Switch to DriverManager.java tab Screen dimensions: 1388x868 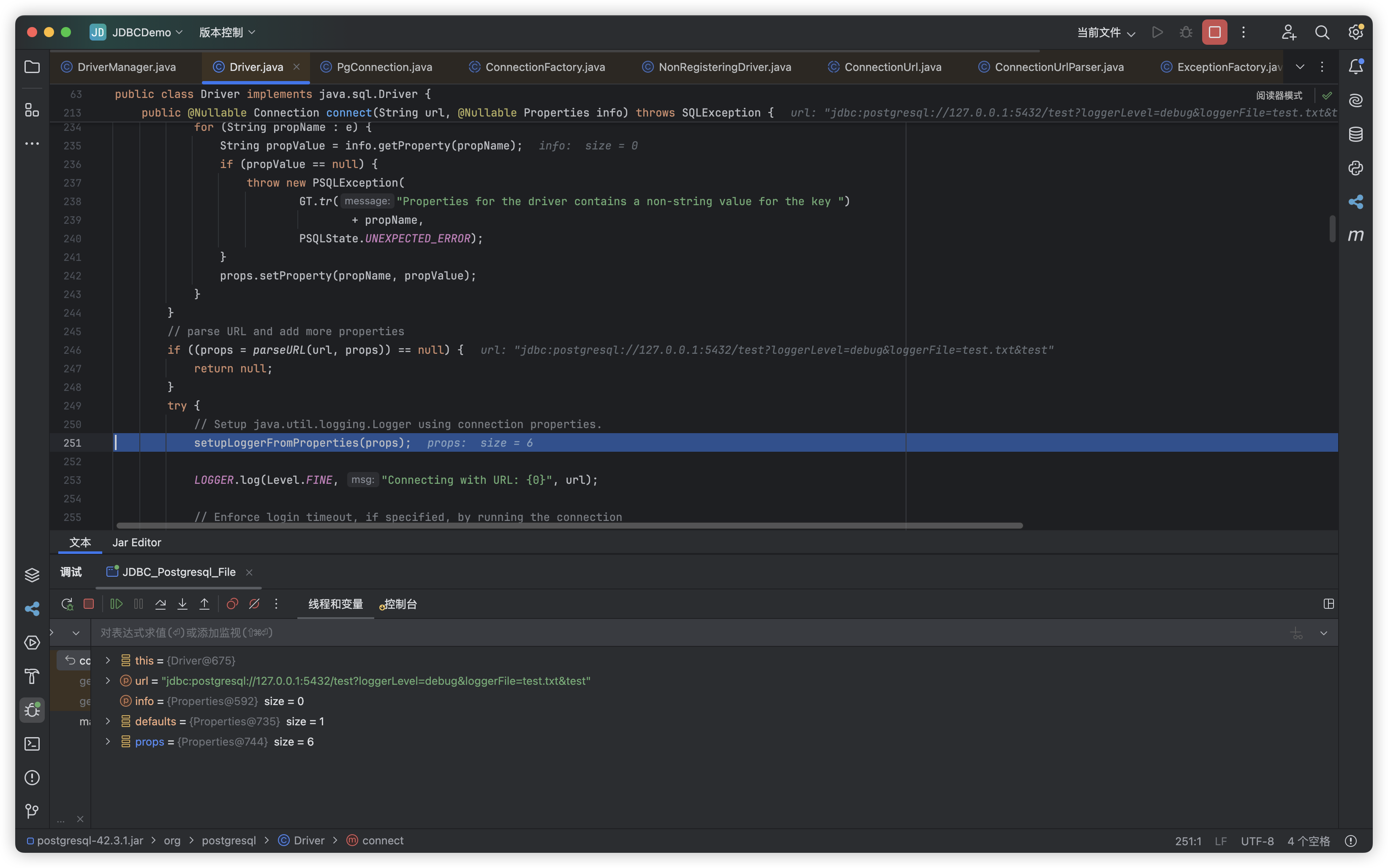point(126,67)
